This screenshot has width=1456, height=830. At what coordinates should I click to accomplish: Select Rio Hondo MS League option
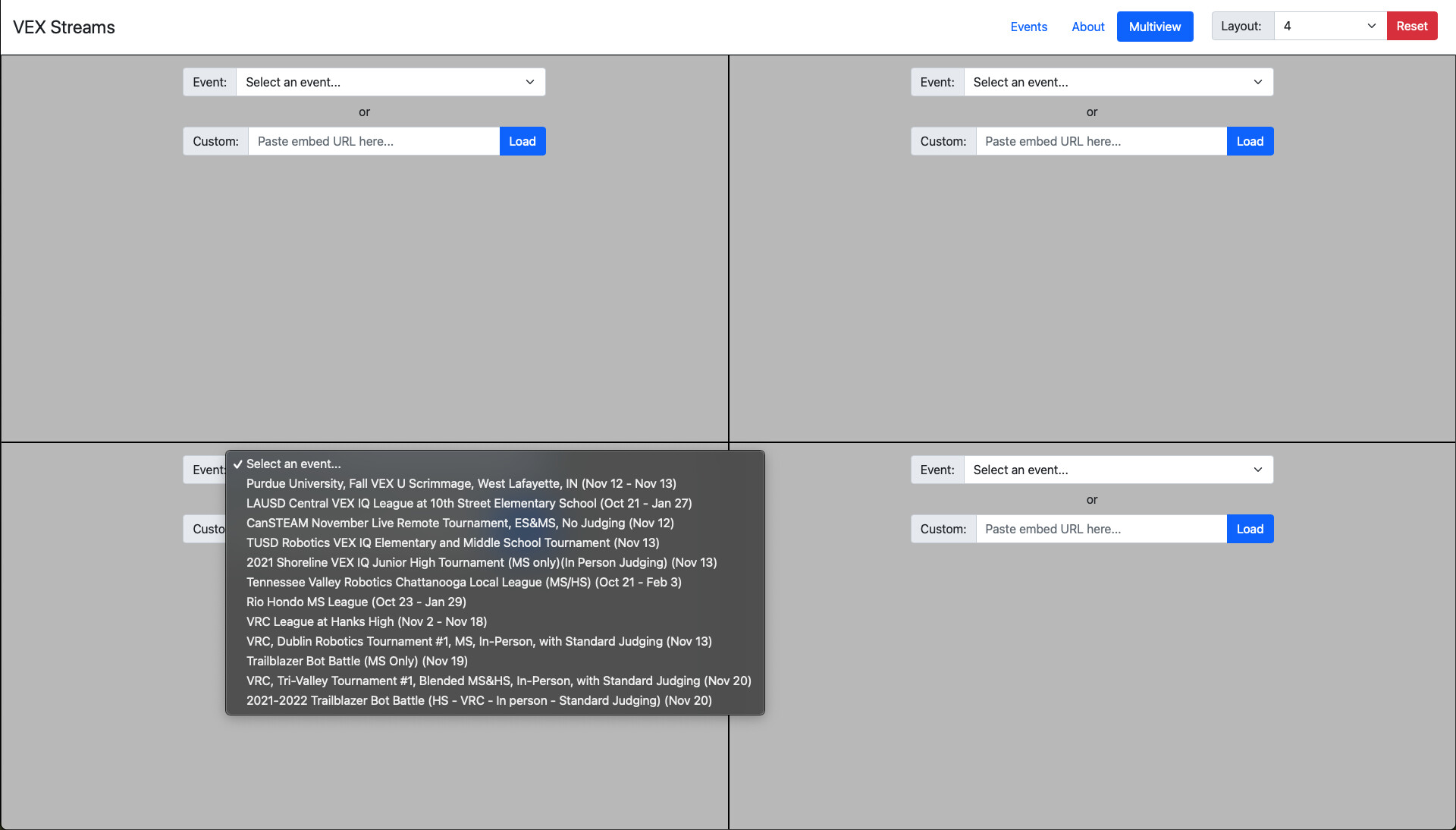(x=356, y=602)
